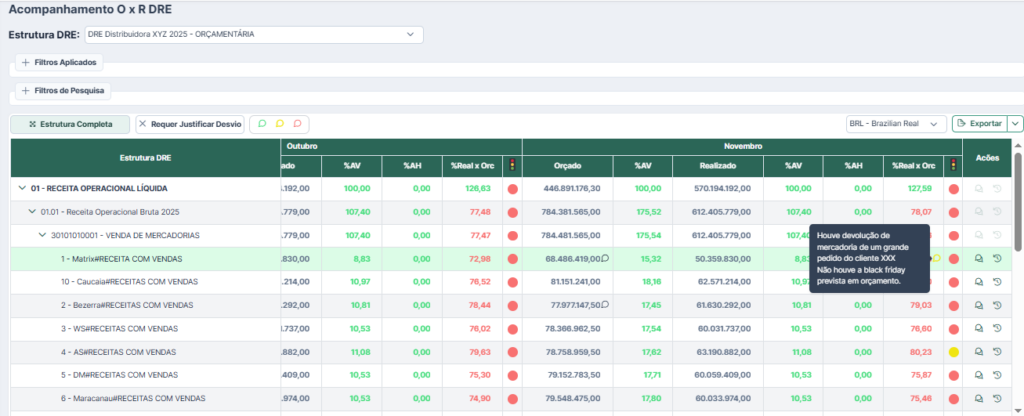The height and width of the screenshot is (416, 1024).
Task: Click the Exportar button
Action: [978, 123]
